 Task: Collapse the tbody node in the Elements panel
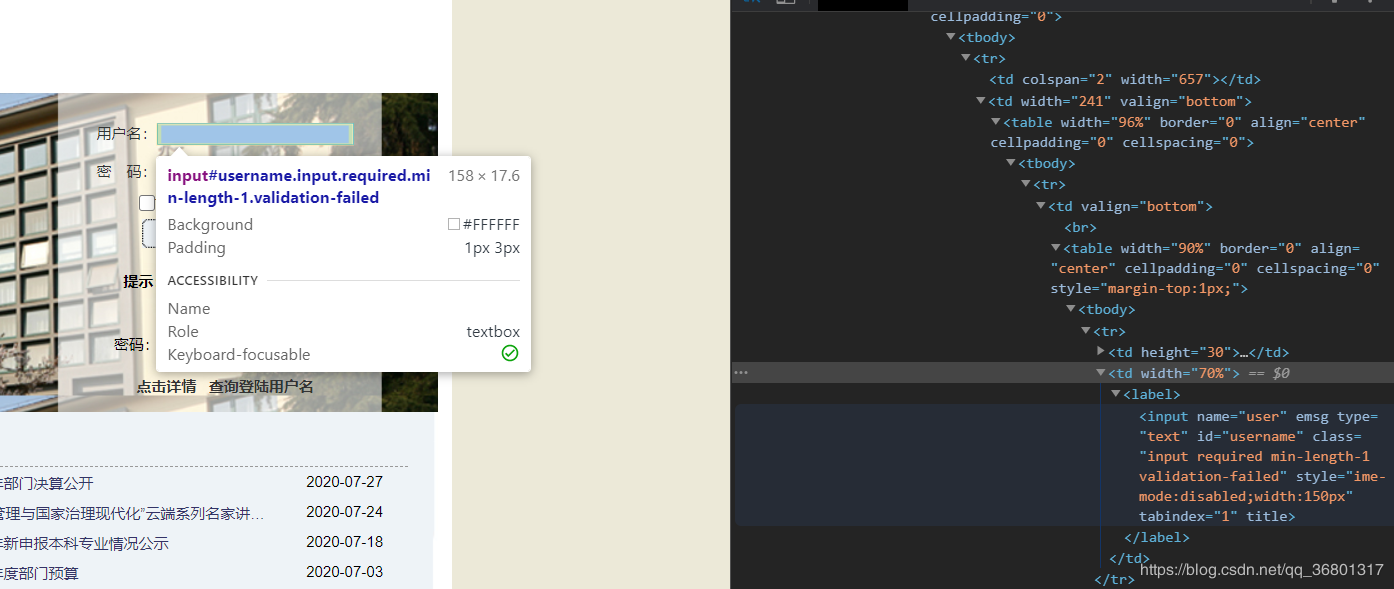click(x=950, y=37)
